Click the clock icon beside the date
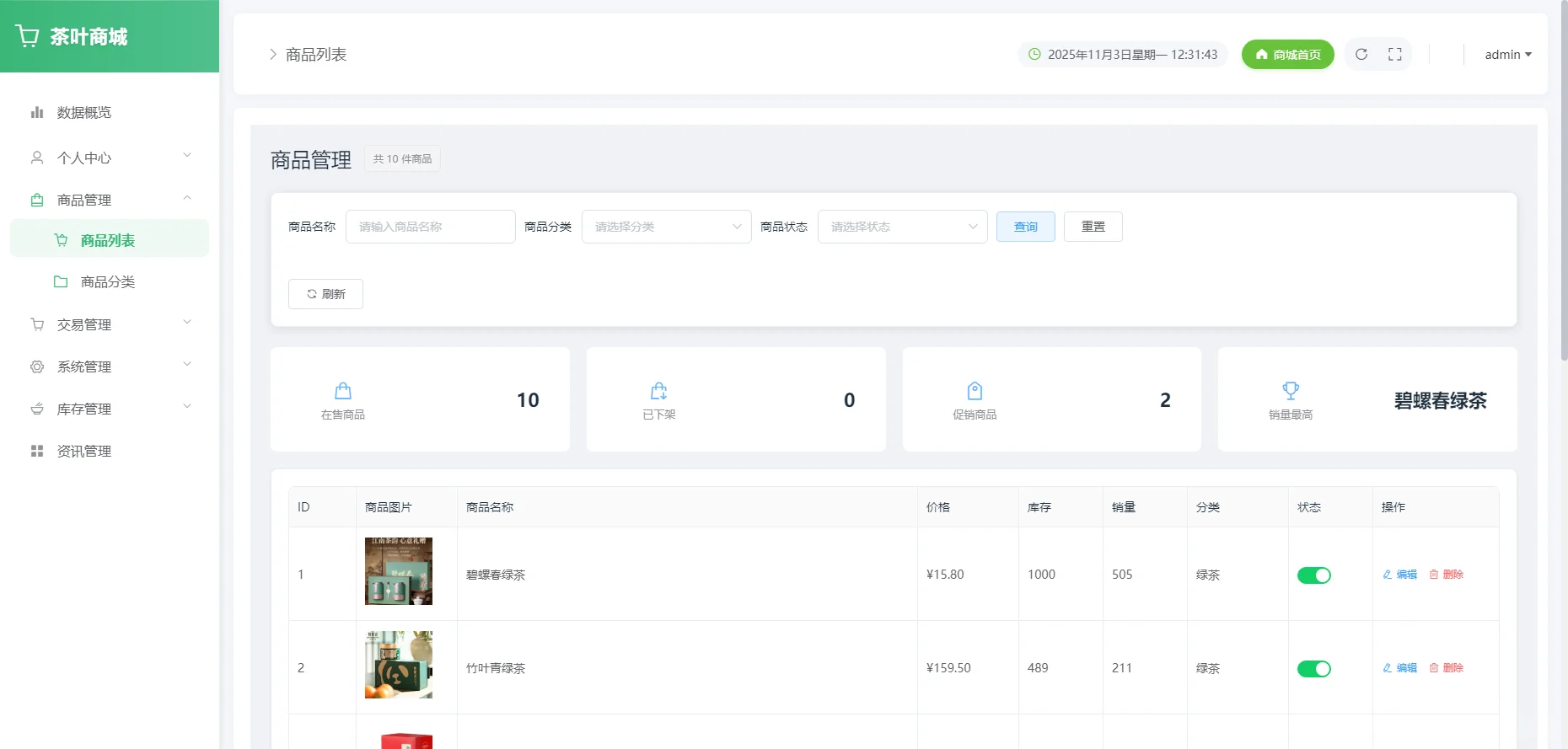 (x=1034, y=54)
